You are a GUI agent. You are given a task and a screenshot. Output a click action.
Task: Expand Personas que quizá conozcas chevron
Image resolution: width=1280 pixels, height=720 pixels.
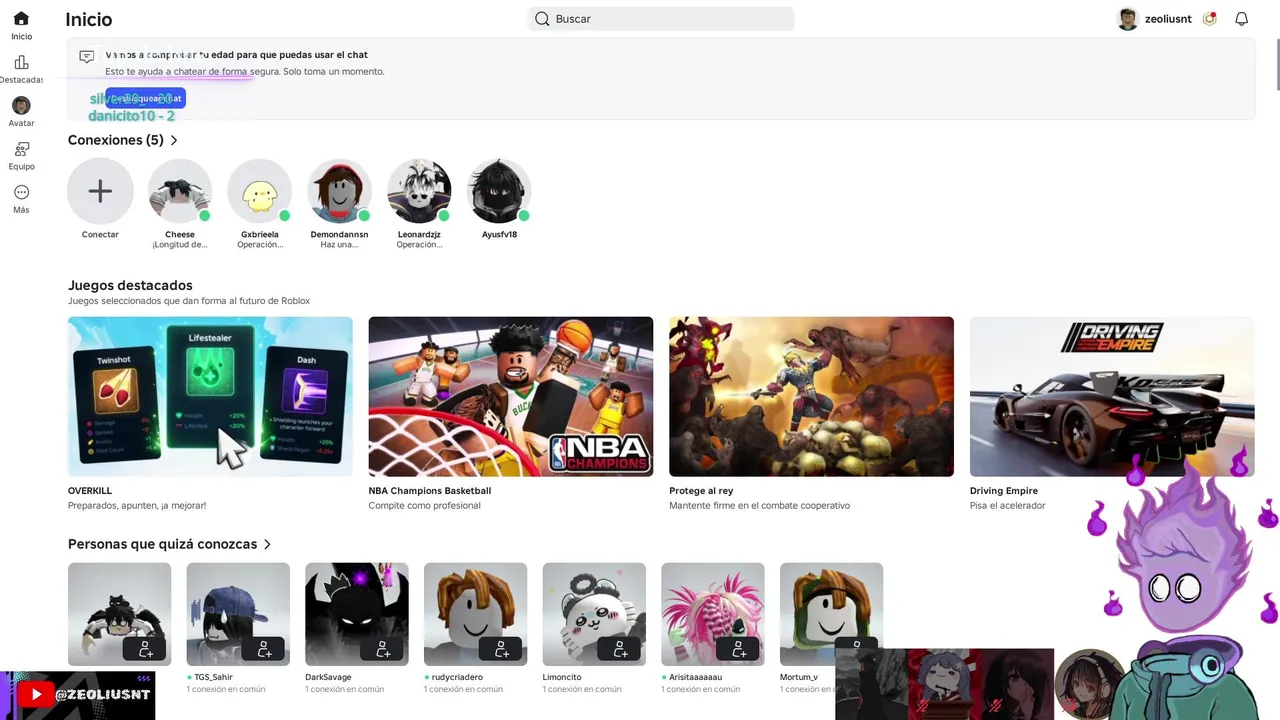pyautogui.click(x=267, y=545)
